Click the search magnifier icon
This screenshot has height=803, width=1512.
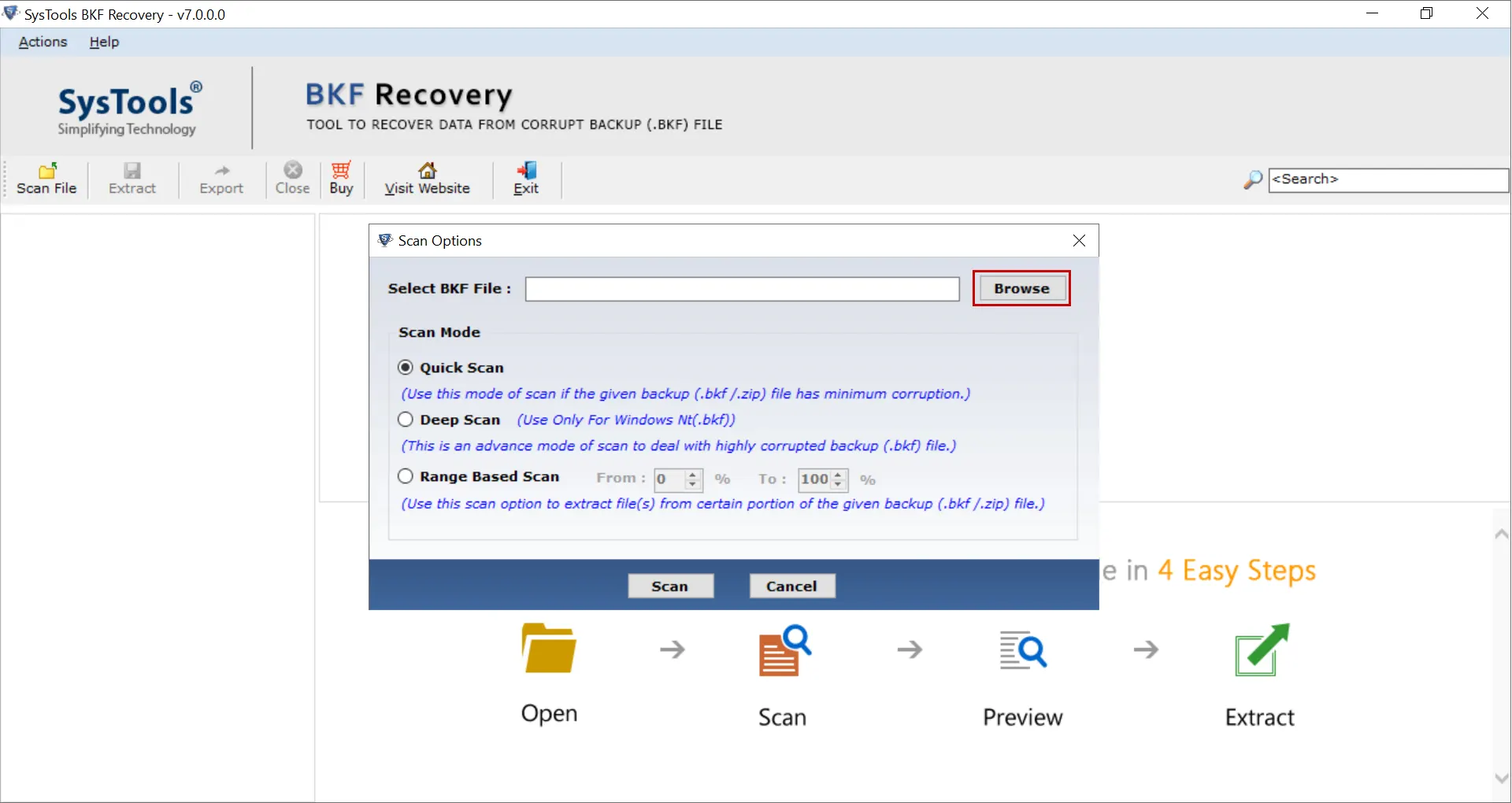pos(1252,180)
